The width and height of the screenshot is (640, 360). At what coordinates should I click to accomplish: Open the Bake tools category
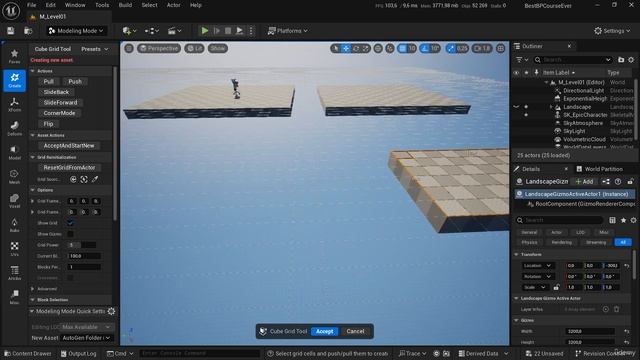pos(14,225)
